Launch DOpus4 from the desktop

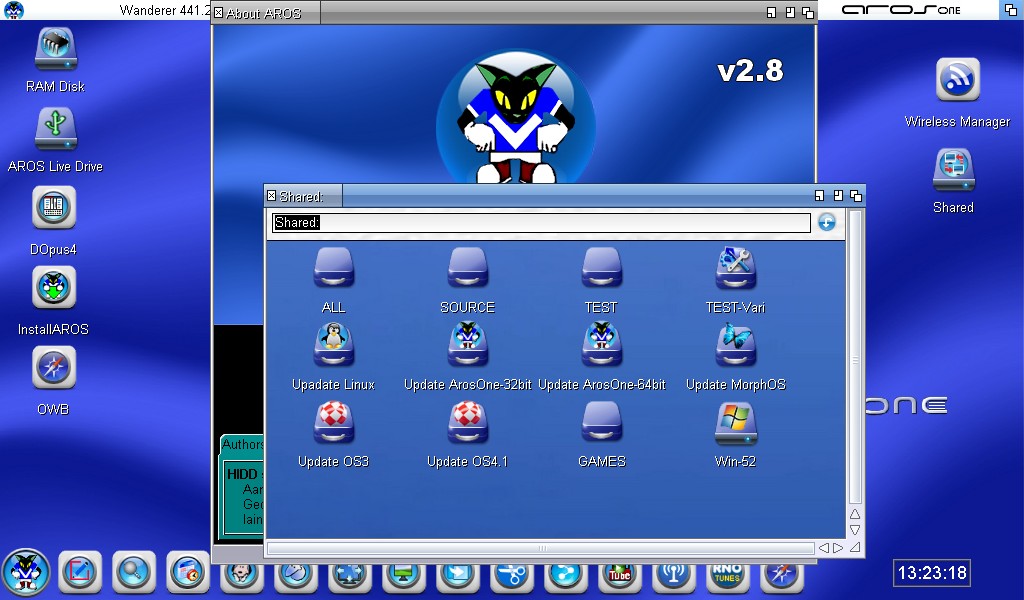coord(54,210)
